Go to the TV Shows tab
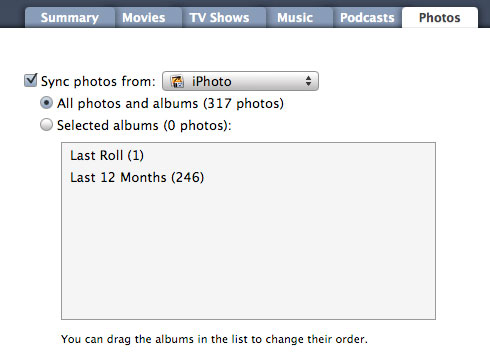 (x=219, y=18)
